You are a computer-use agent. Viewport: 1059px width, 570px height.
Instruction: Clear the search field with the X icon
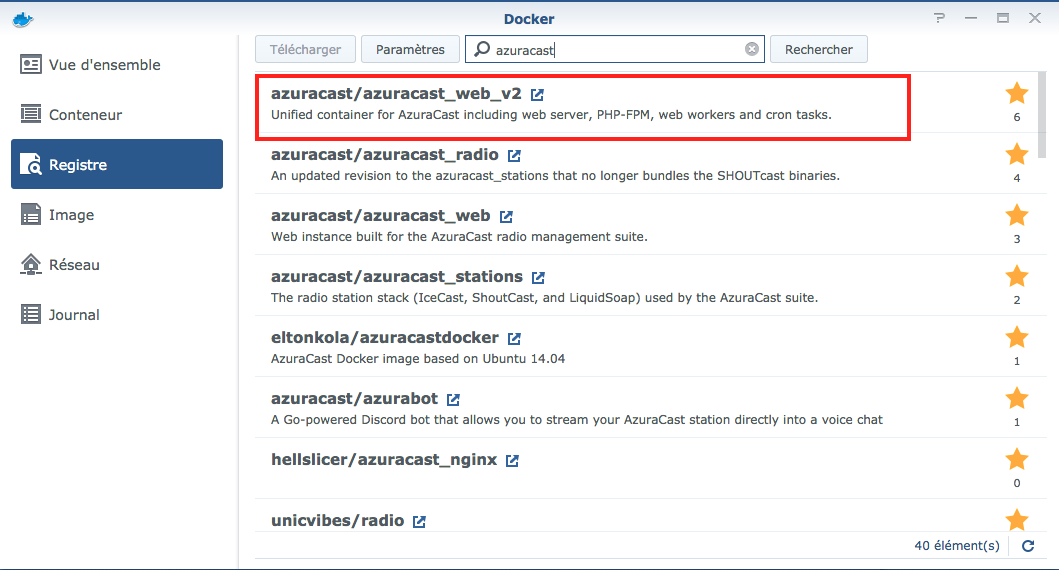click(x=752, y=49)
